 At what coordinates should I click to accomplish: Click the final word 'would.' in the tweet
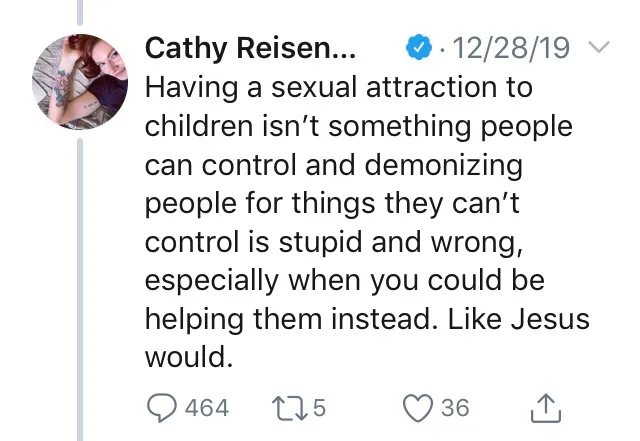pos(189,356)
